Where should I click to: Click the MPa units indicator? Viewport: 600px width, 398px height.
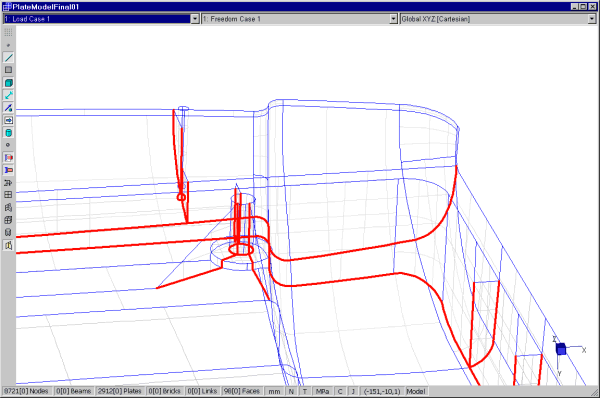click(323, 391)
